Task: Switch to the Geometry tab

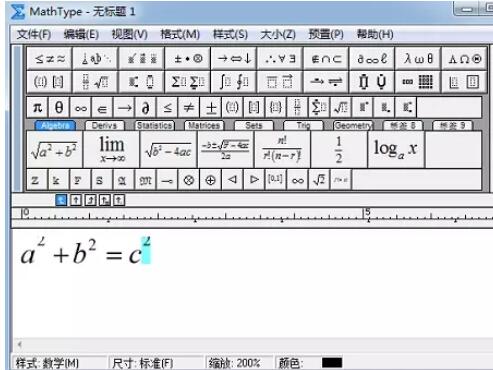Action: click(x=353, y=125)
